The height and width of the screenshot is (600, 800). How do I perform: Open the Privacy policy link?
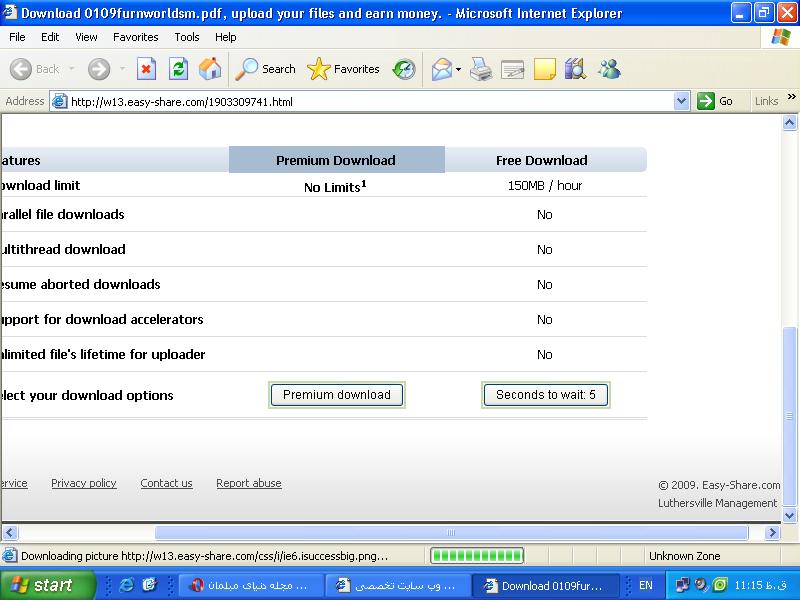click(x=84, y=483)
